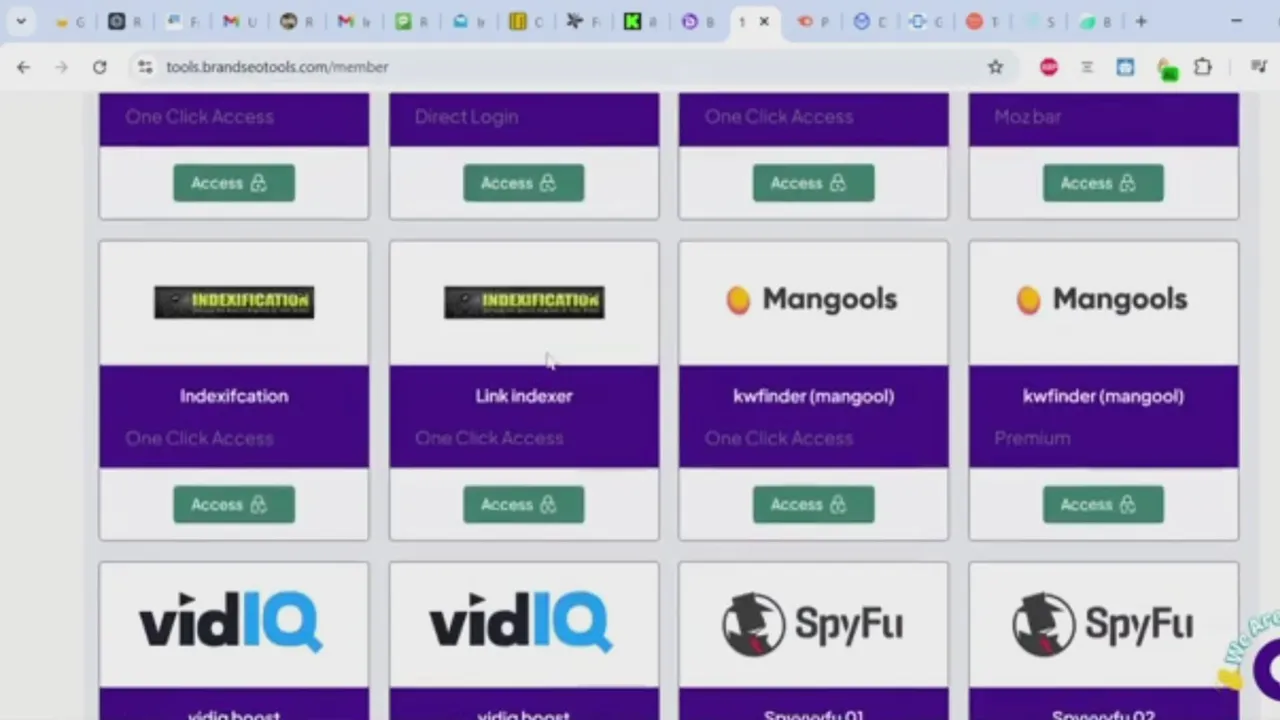
Task: Click Access button under Moz bar
Action: click(1103, 183)
